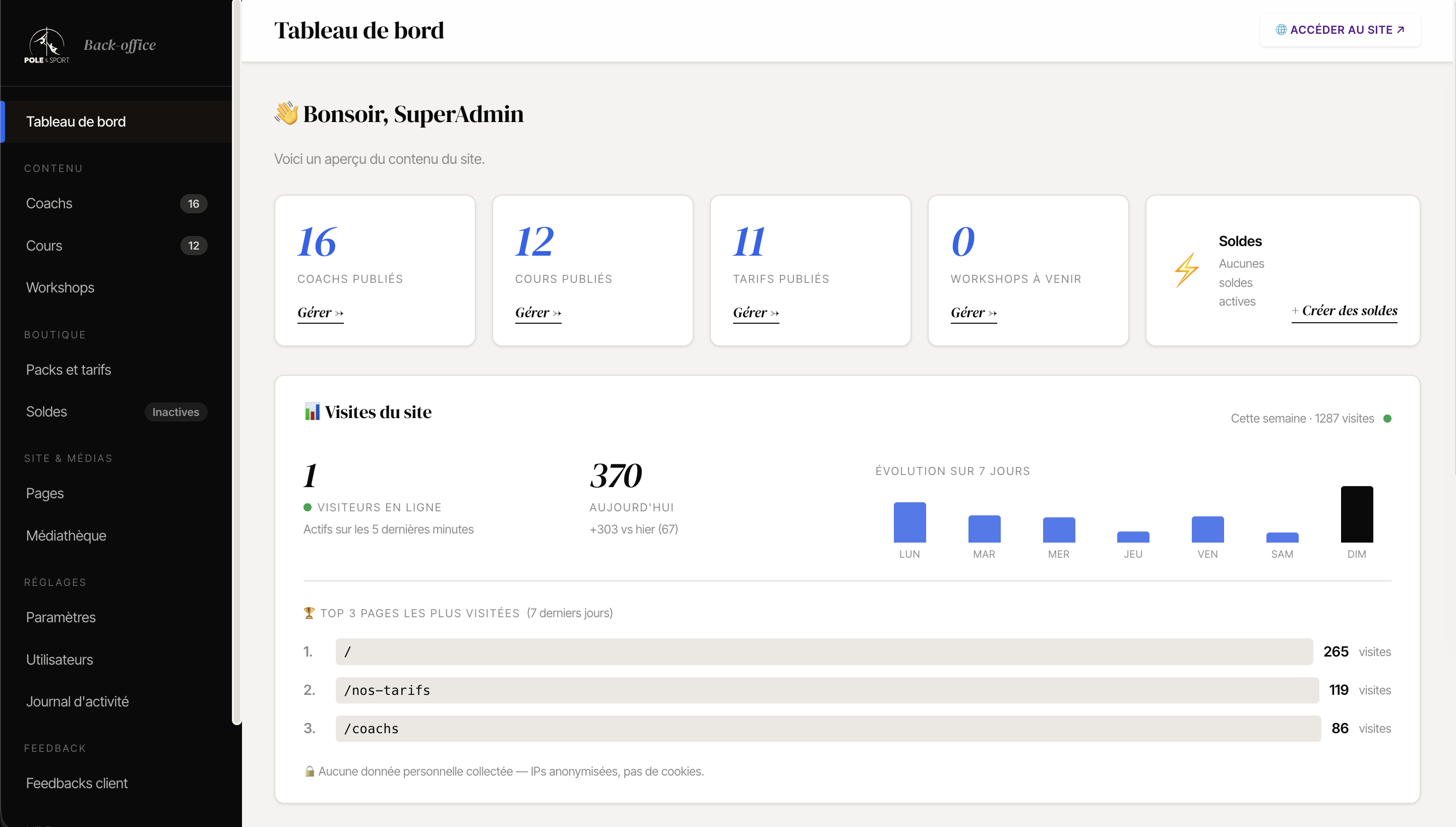Click the '+303 vs hier (67)' text
Screen dimensions: 1456x827
pos(634,529)
